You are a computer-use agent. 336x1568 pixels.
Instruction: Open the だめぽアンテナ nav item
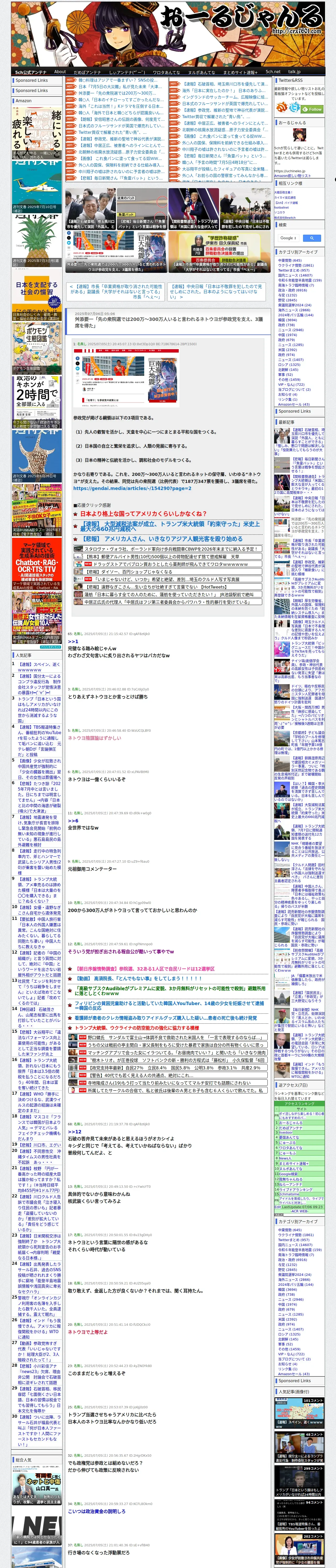pos(87,72)
